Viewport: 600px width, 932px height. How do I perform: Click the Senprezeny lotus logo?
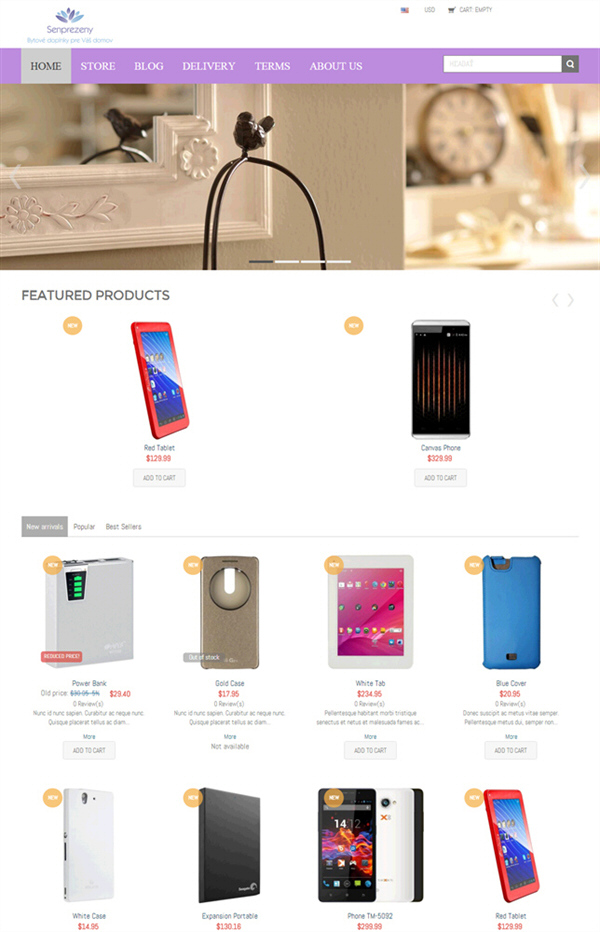coord(70,15)
